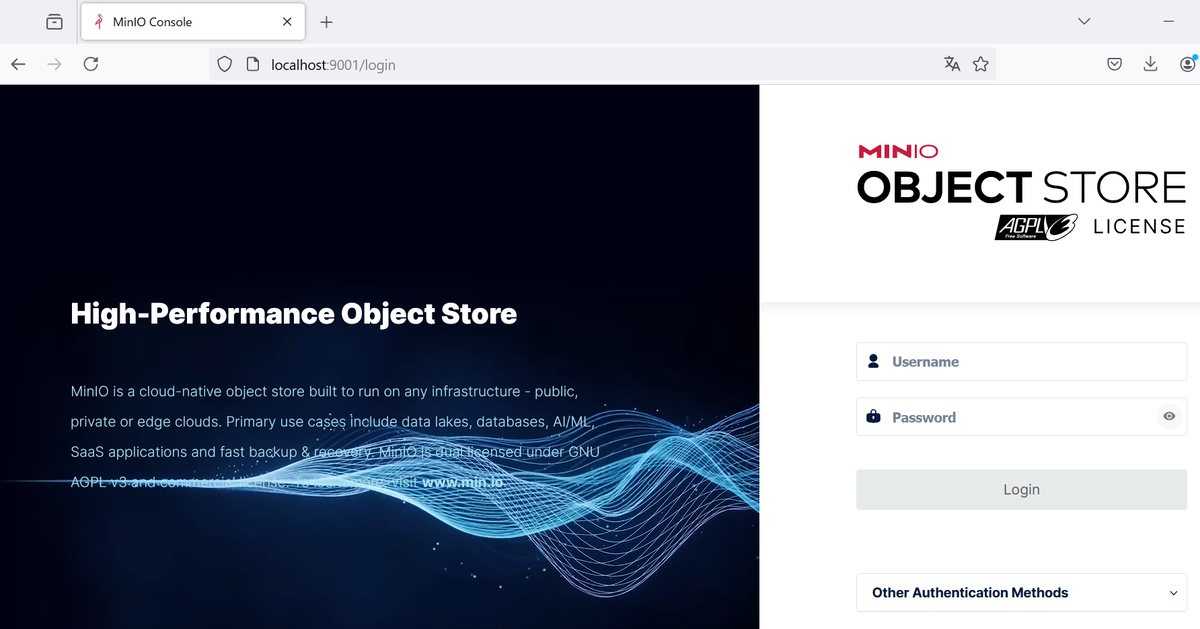This screenshot has width=1200, height=629.
Task: Click the Login button
Action: click(1021, 490)
